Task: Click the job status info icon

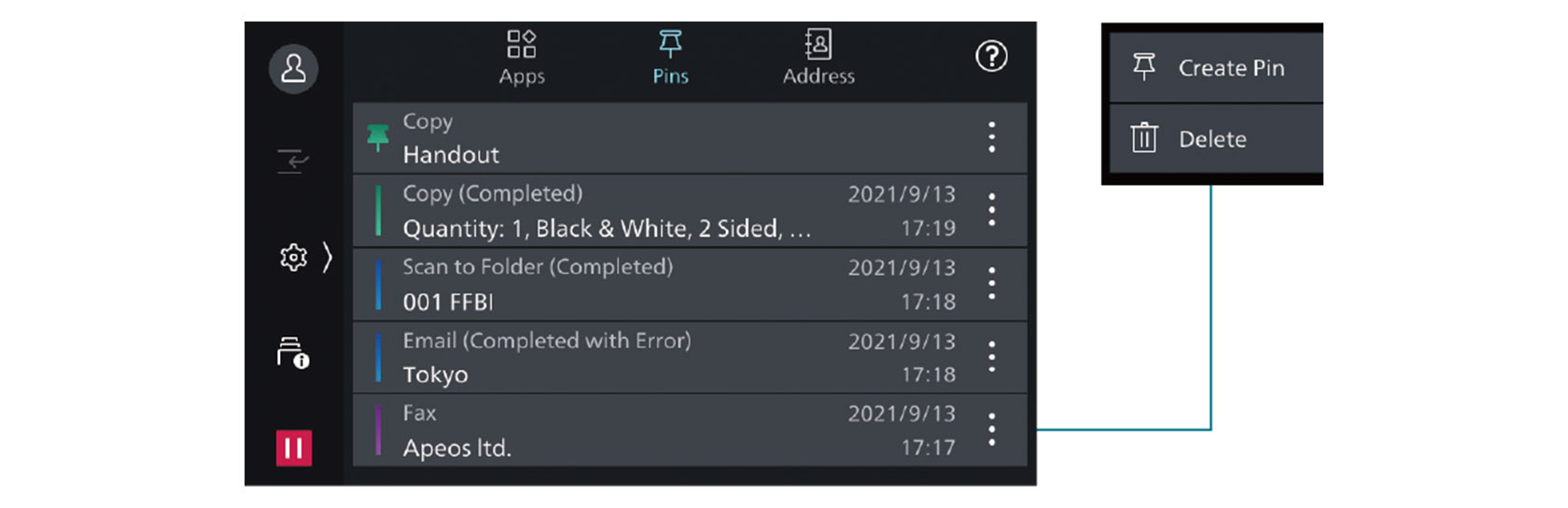Action: coord(293,353)
